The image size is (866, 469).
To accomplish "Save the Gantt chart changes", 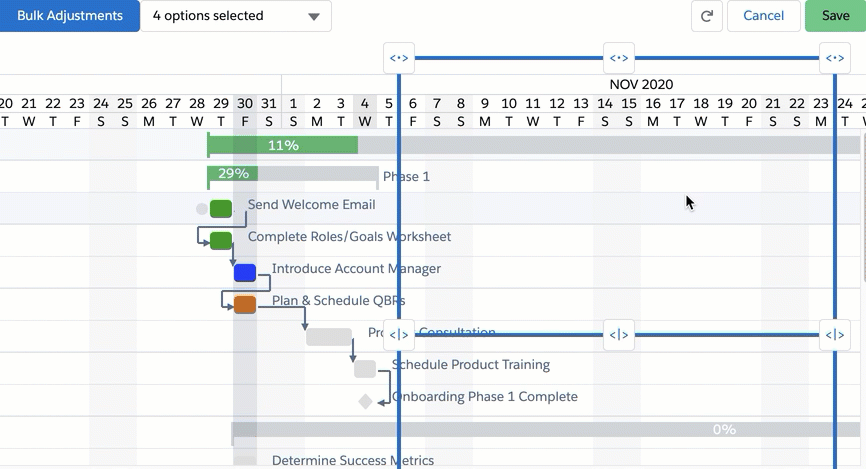I will pyautogui.click(x=835, y=16).
